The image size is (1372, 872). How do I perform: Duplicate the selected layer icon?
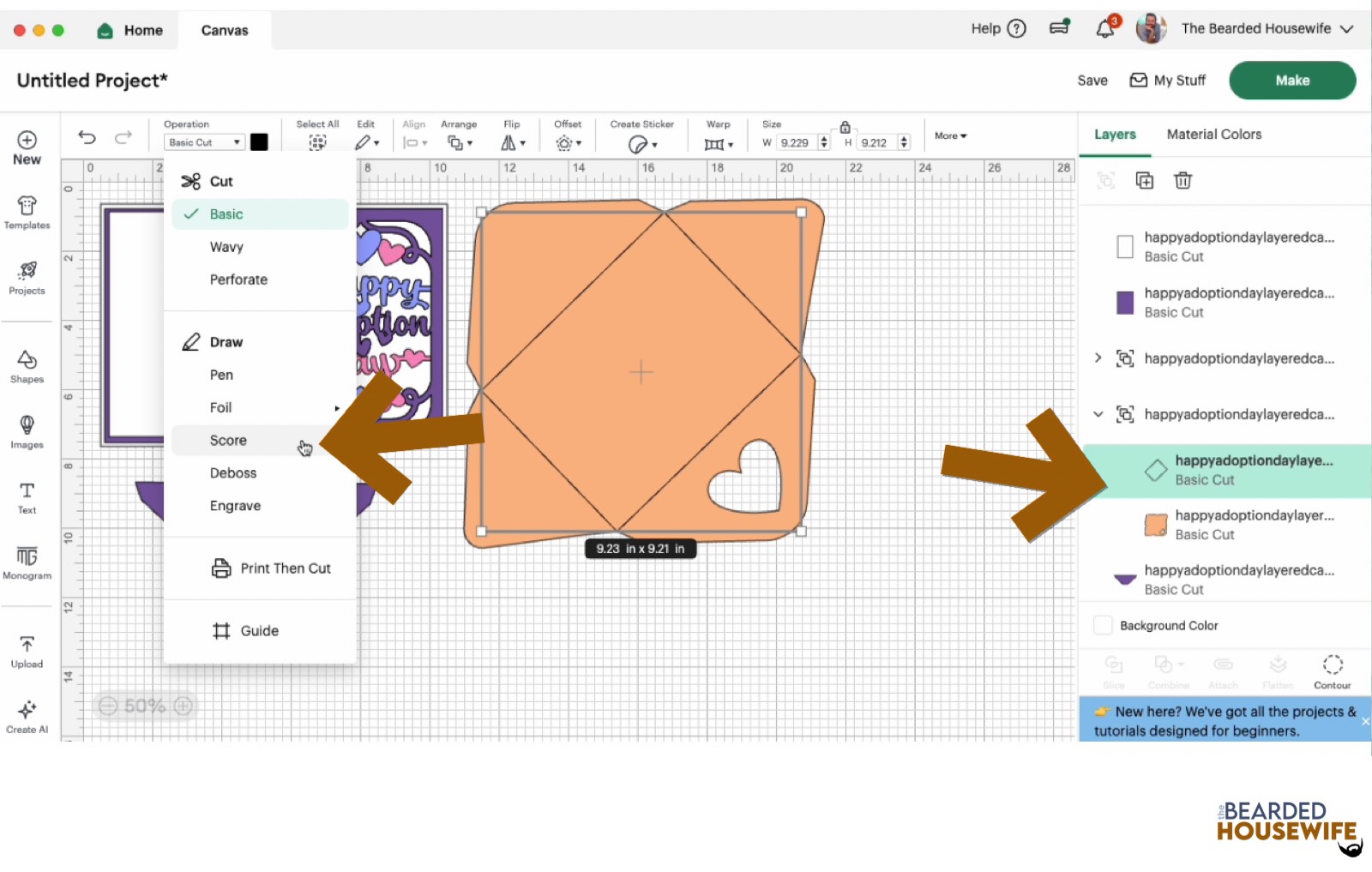tap(1144, 180)
